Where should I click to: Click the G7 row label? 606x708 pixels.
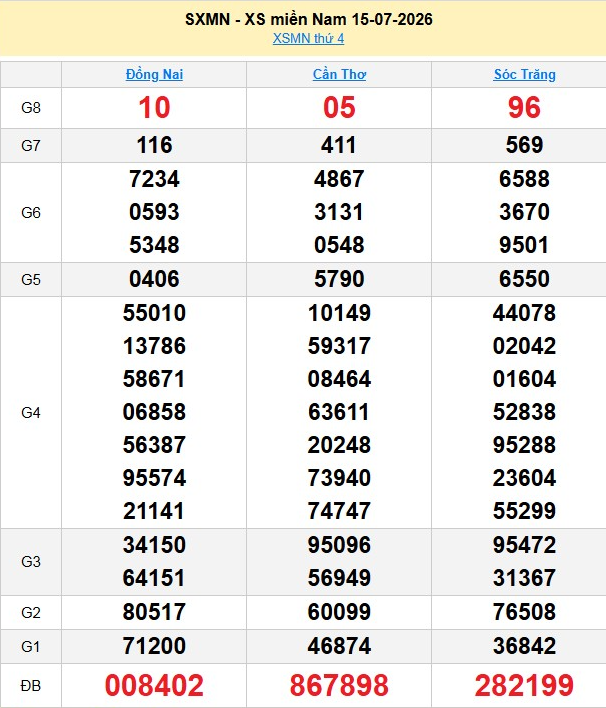pos(31,146)
